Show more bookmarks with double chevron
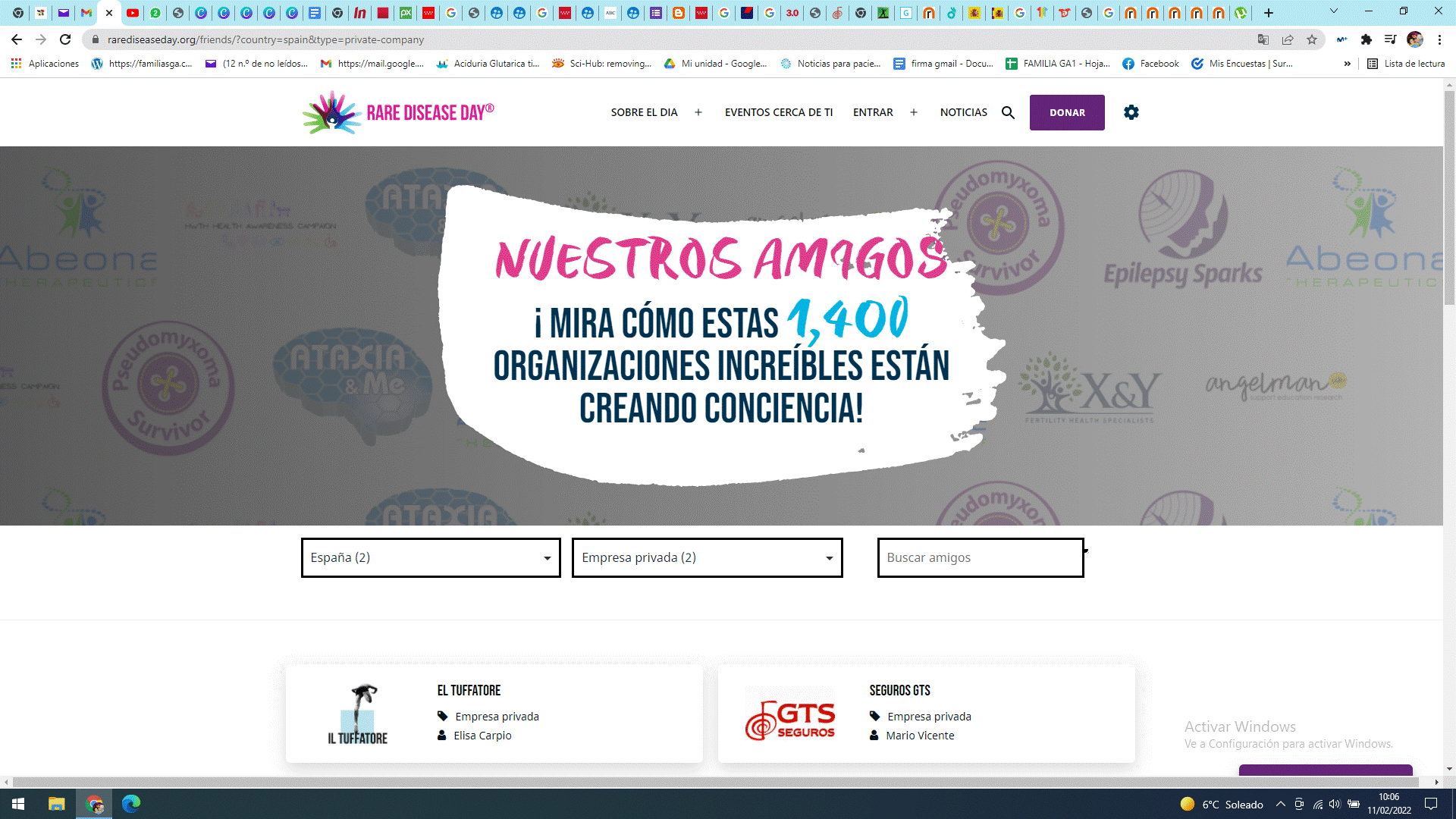Screen dimensions: 1456x819 pyautogui.click(x=1347, y=64)
